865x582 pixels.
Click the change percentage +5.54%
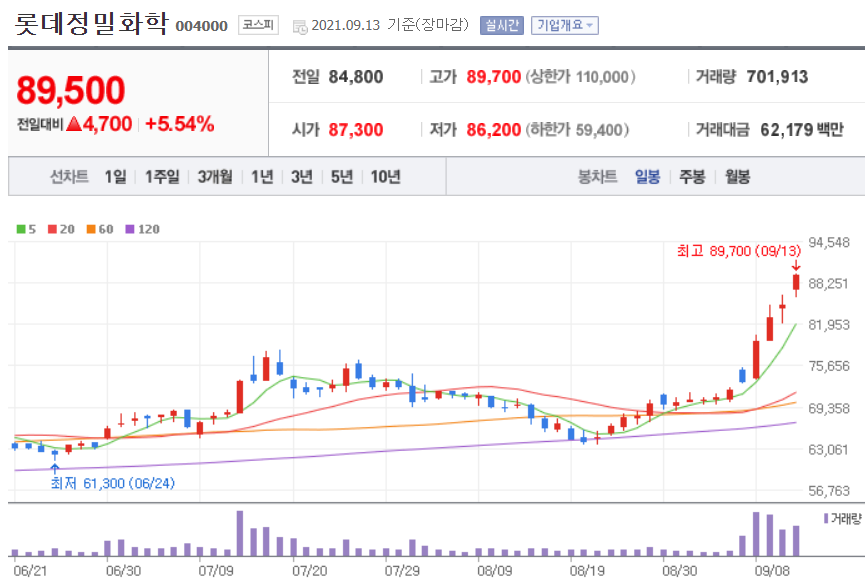pos(180,124)
